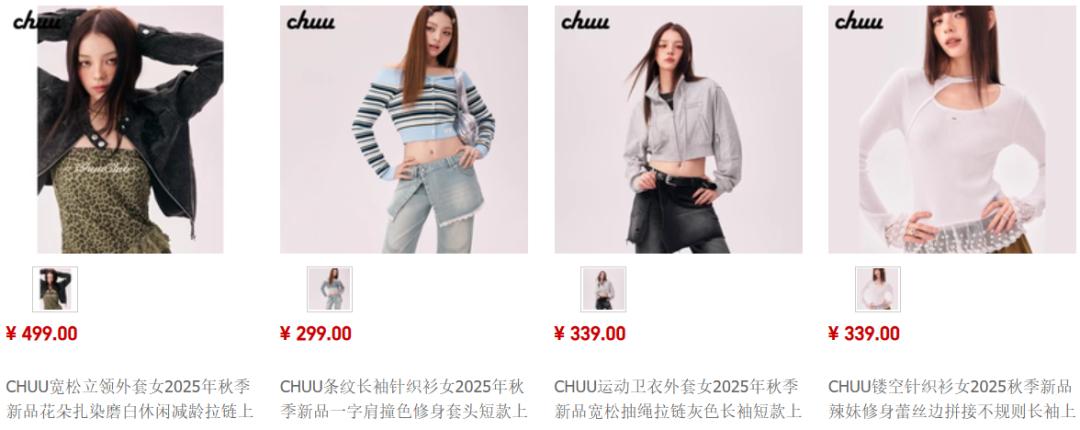Click the chuu logo on the white knit photo
The width and height of the screenshot is (1080, 430).
[x=859, y=21]
